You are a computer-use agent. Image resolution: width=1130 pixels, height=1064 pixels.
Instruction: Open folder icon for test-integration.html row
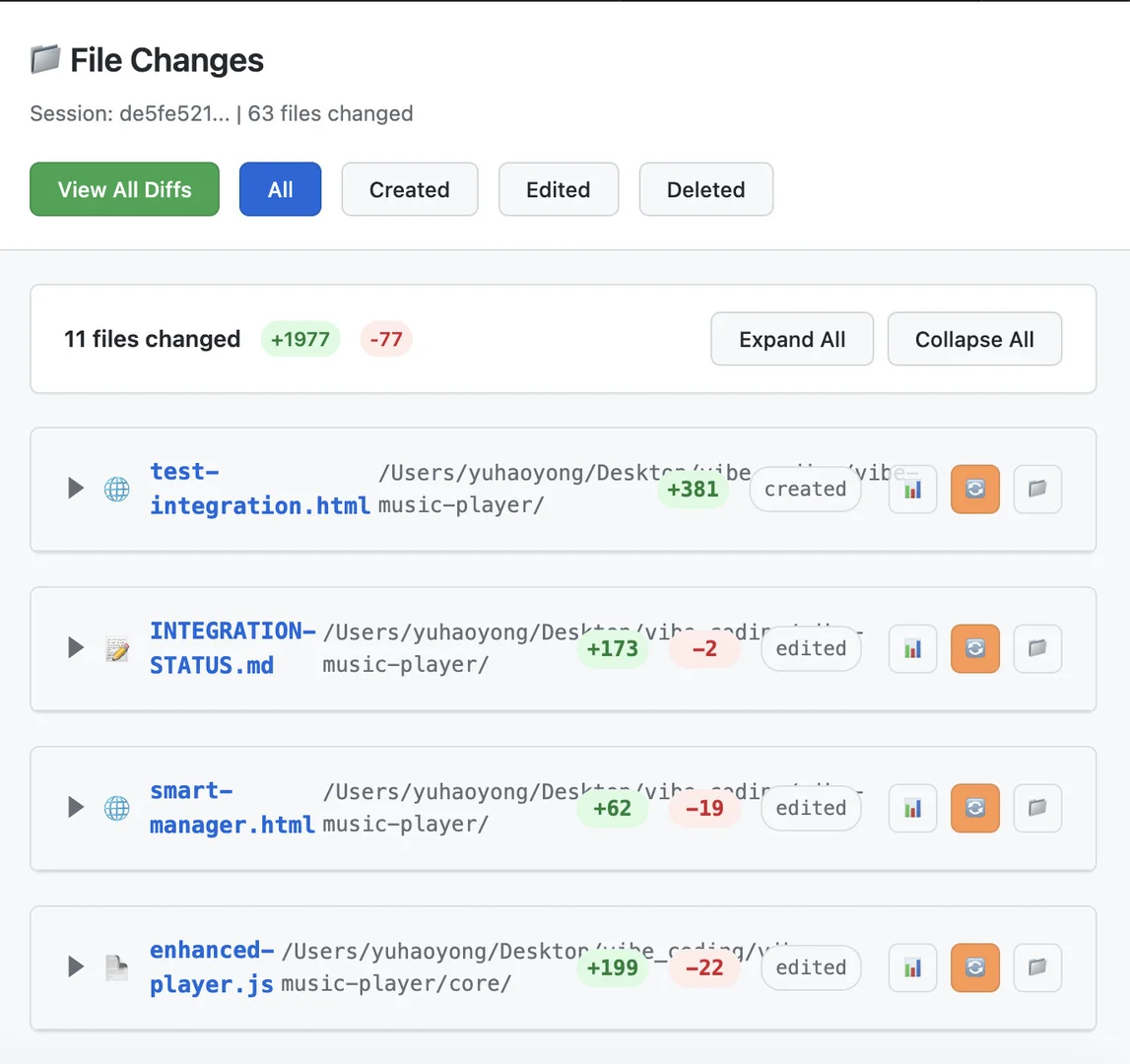tap(1037, 490)
